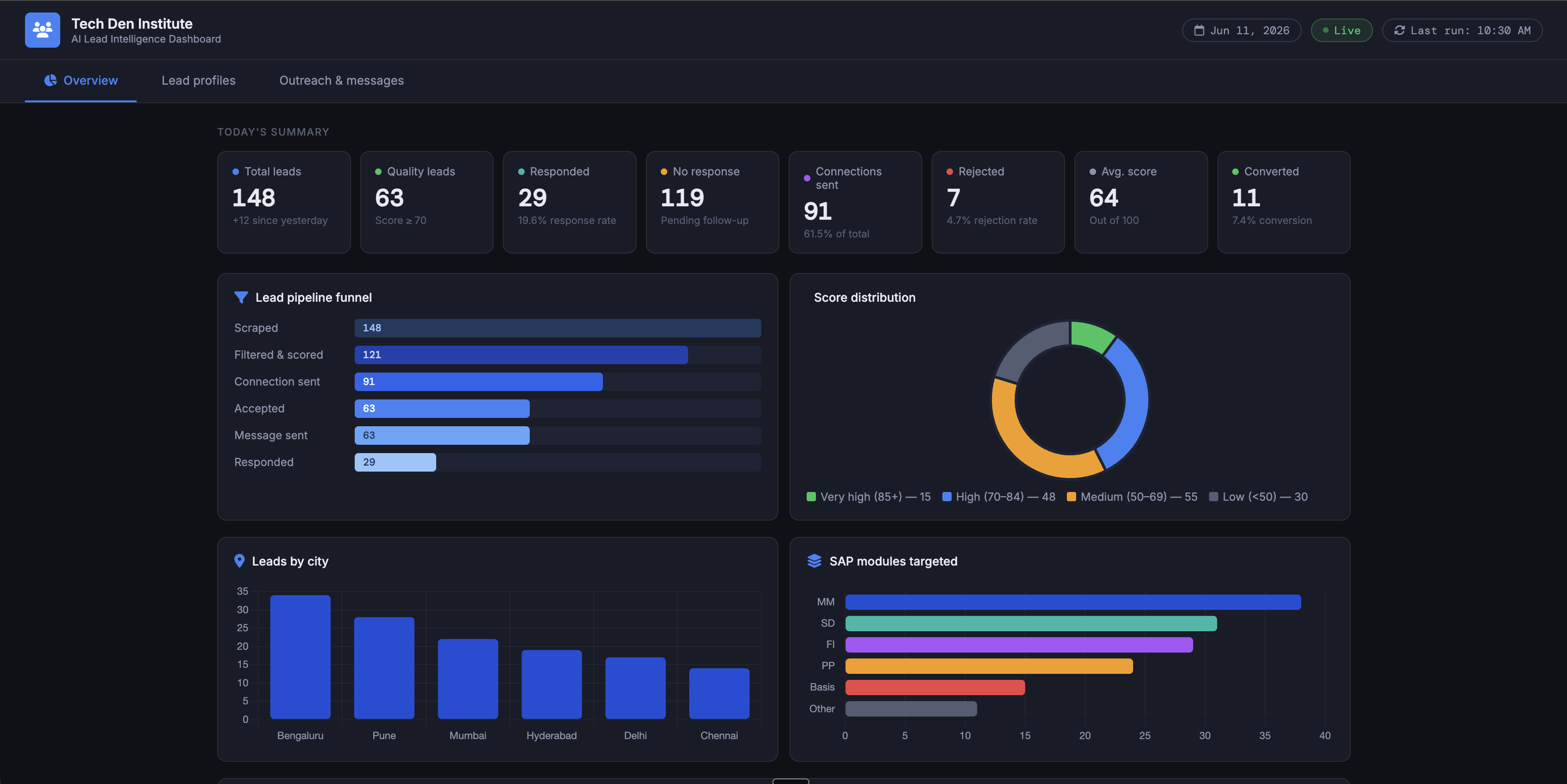Click the blue MM bar in SAP modules
This screenshot has height=784, width=1567.
point(1073,602)
